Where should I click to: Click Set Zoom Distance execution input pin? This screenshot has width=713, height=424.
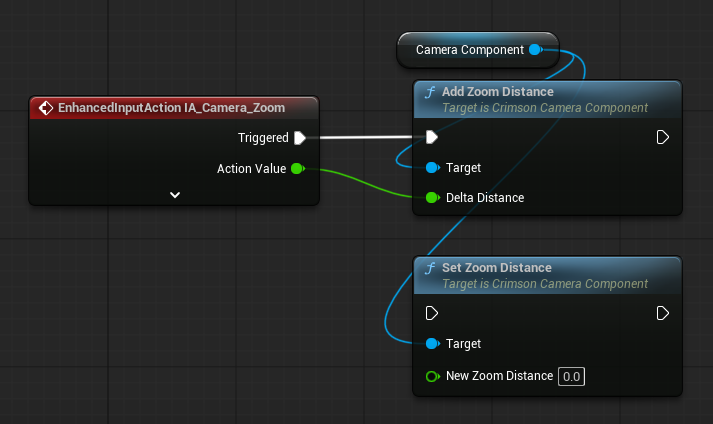432,313
